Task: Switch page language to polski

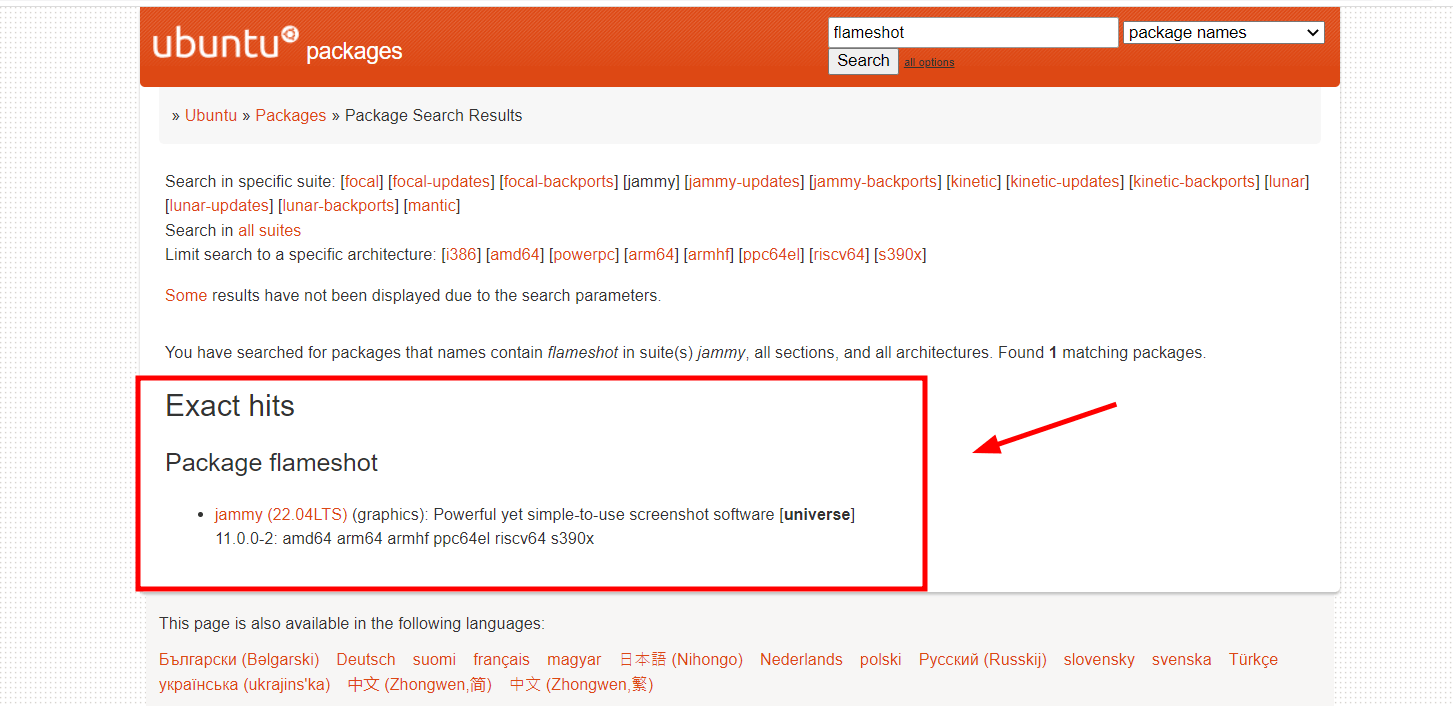Action: coord(880,659)
